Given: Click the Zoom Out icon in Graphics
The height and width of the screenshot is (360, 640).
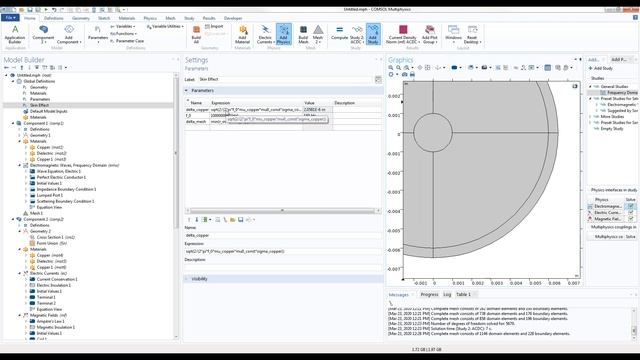Looking at the screenshot, I should click(x=398, y=68).
